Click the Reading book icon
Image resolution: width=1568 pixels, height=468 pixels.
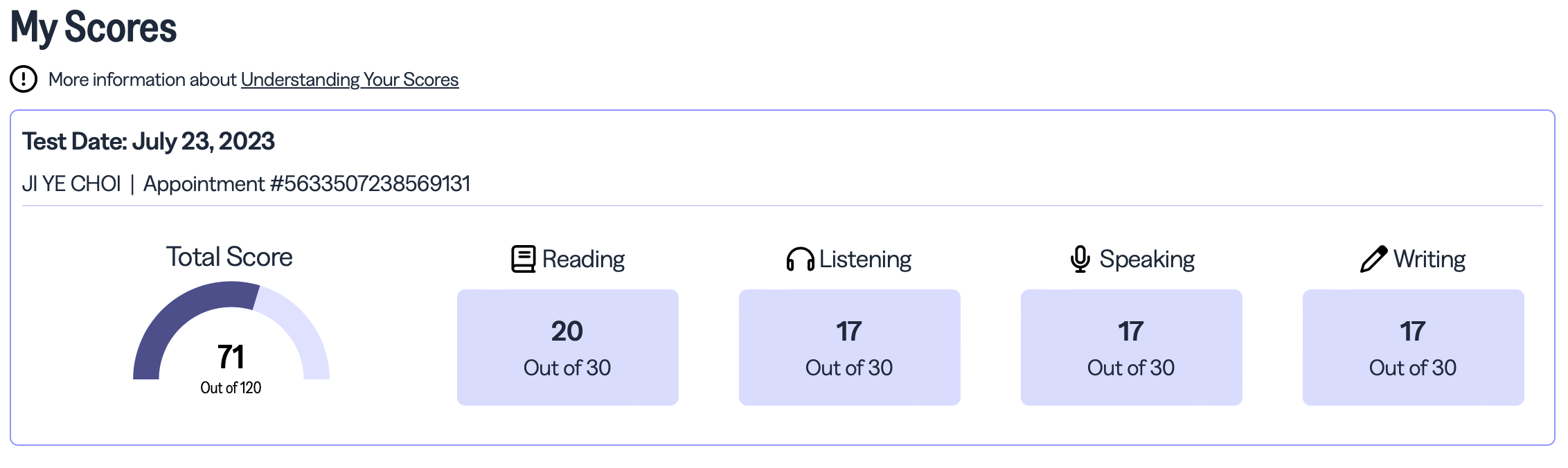pos(523,259)
